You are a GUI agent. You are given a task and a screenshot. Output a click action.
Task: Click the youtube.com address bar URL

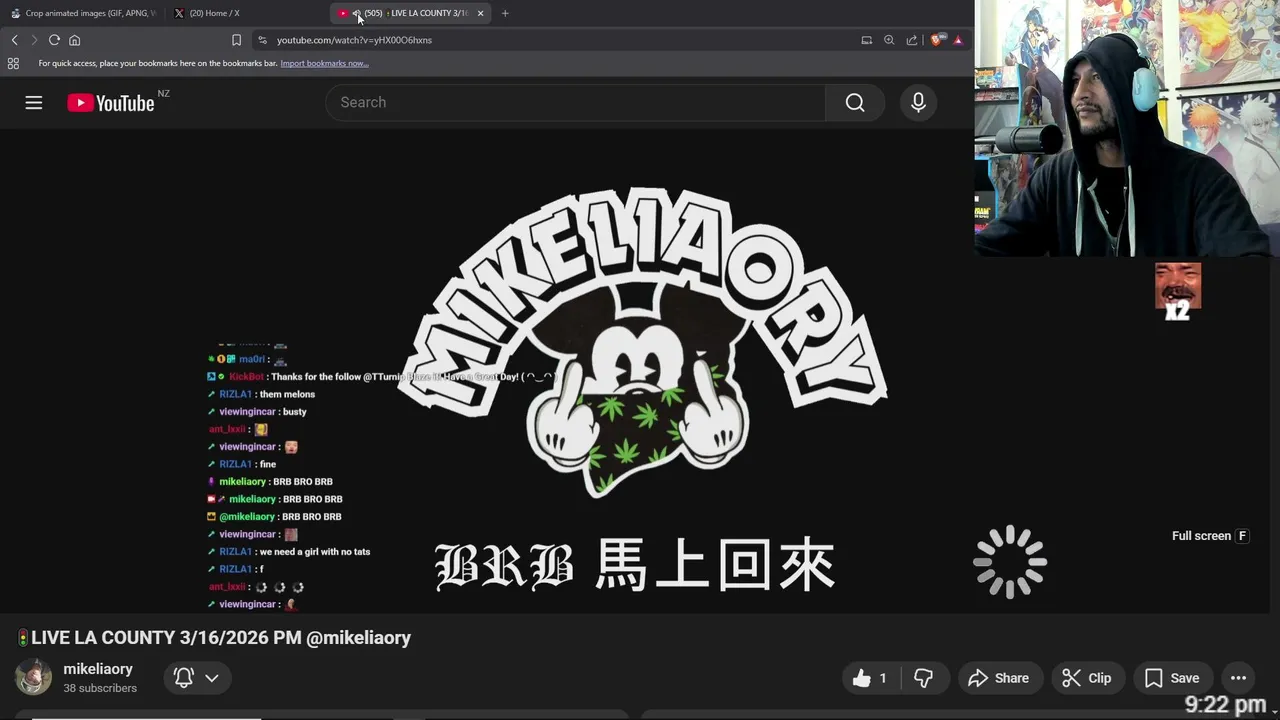(354, 40)
